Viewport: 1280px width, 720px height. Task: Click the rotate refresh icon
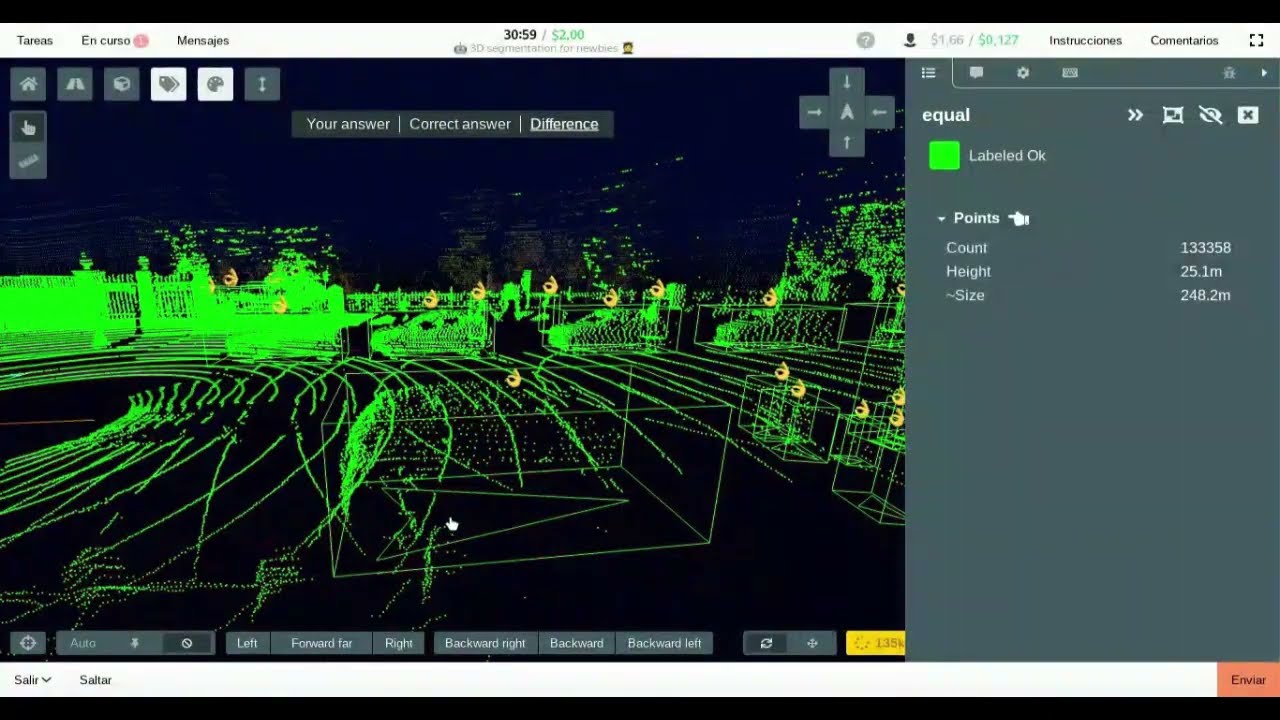pos(766,643)
